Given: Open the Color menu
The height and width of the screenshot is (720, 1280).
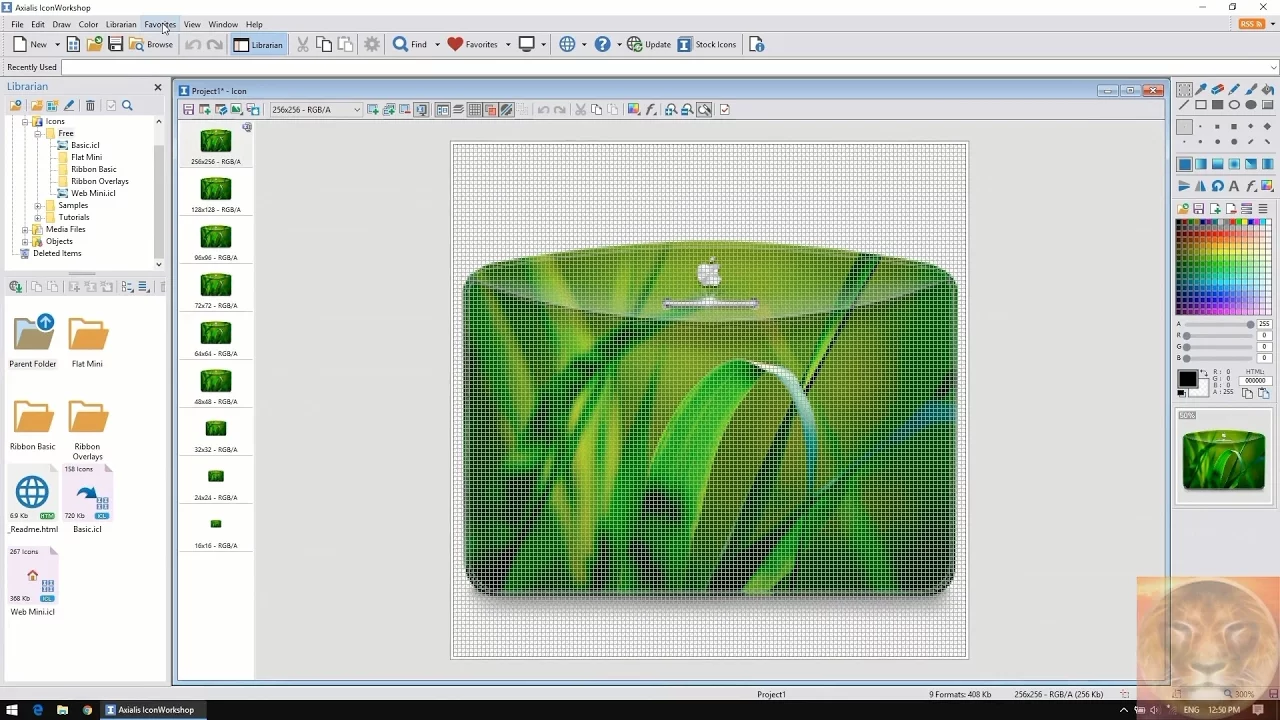Looking at the screenshot, I should click(88, 24).
